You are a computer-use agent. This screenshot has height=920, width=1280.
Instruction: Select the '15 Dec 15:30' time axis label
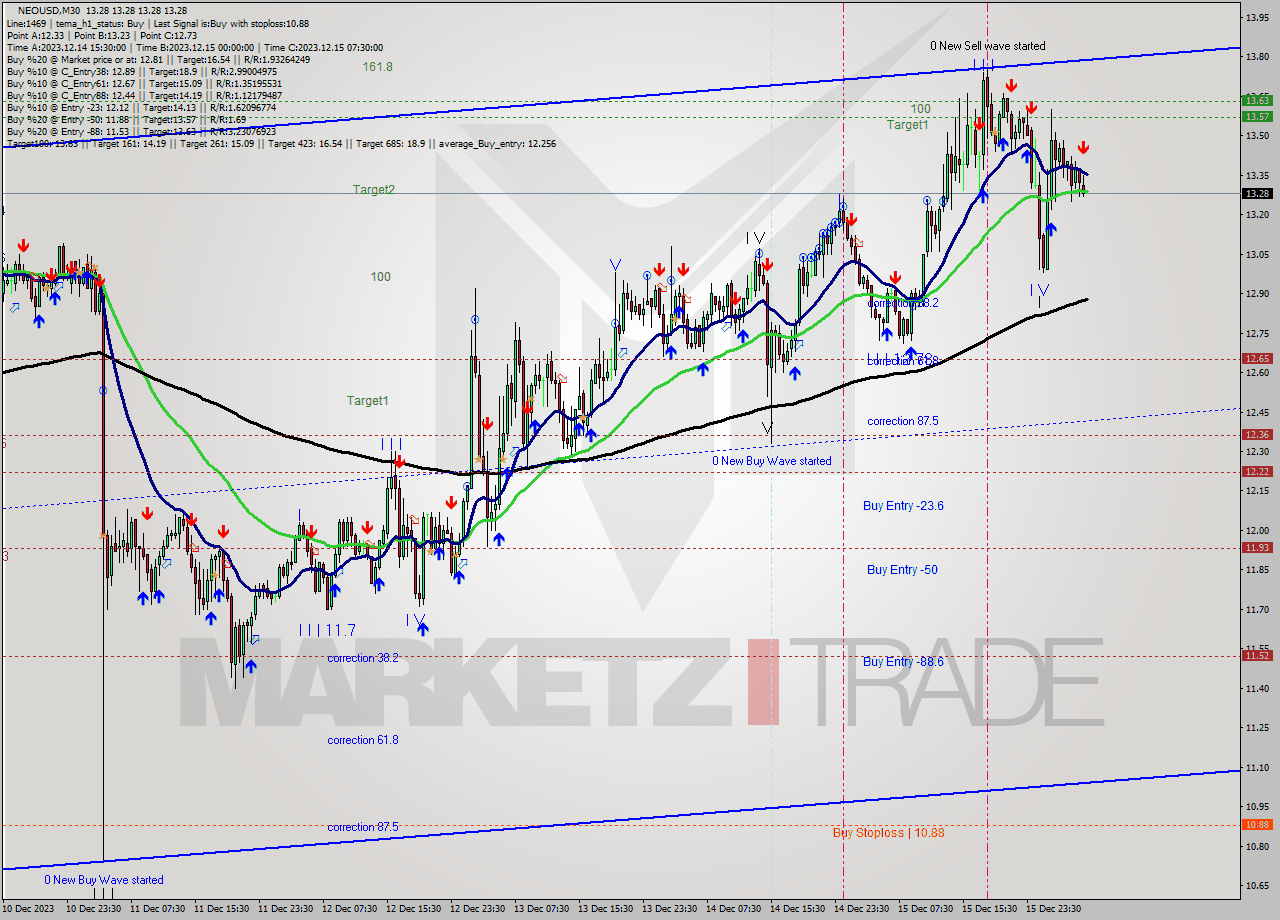(990, 909)
